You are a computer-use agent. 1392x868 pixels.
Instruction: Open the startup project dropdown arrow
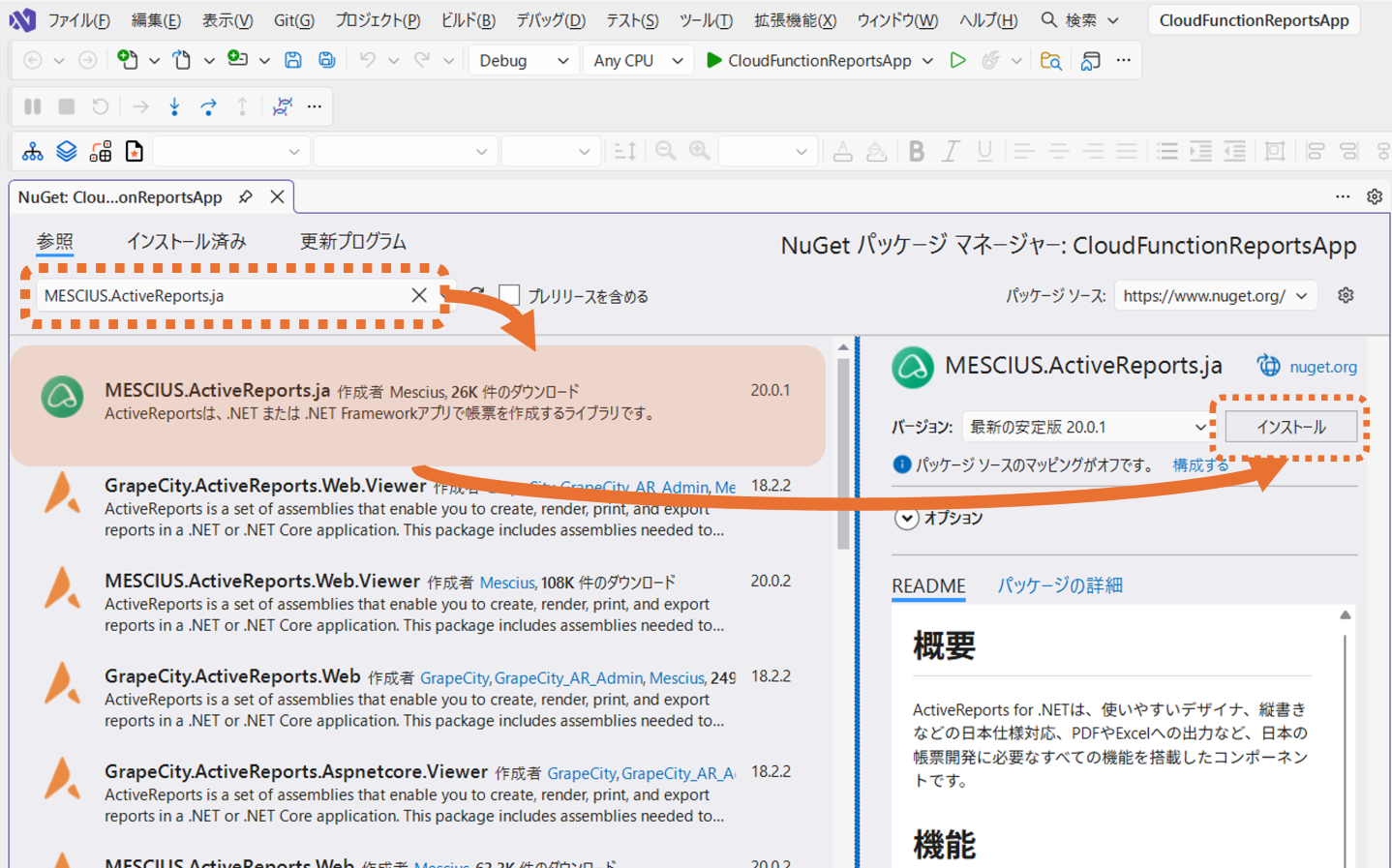pyautogui.click(x=927, y=60)
